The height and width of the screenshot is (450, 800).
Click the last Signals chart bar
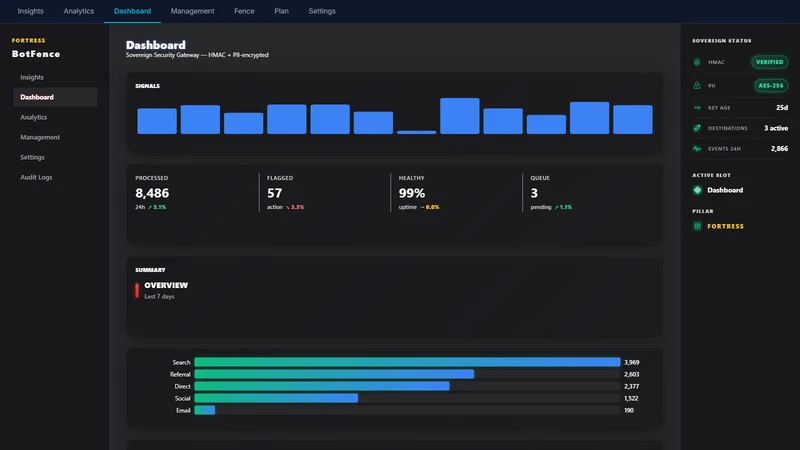[x=633, y=119]
